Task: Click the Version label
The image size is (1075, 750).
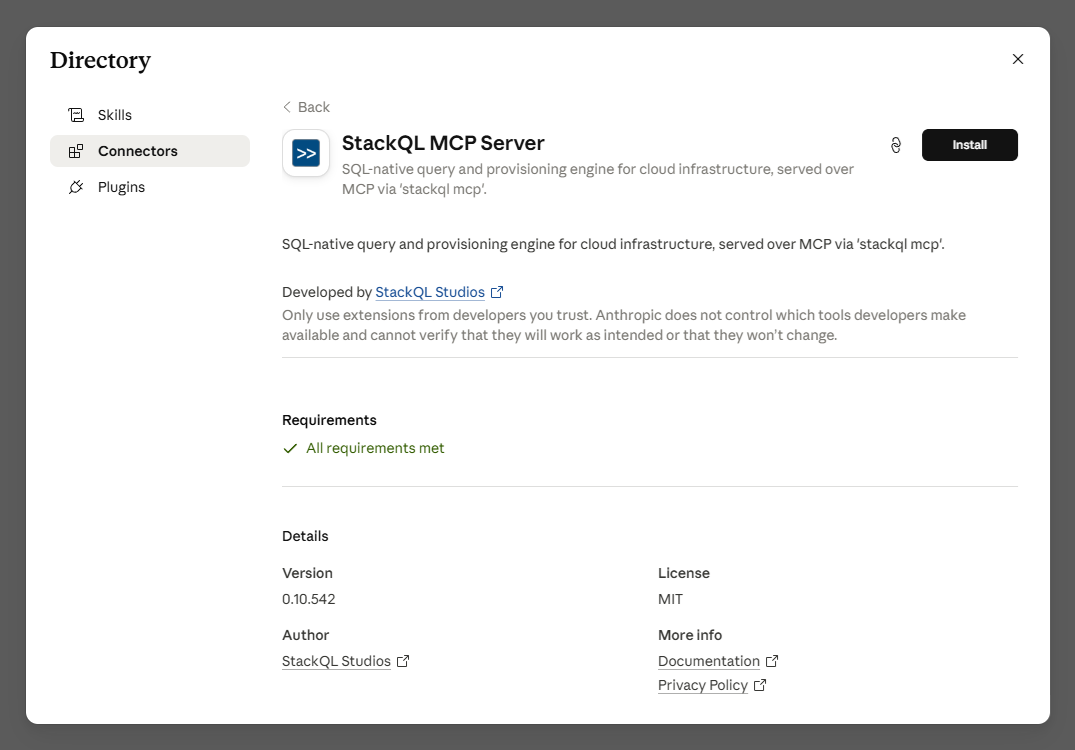Action: coord(307,573)
